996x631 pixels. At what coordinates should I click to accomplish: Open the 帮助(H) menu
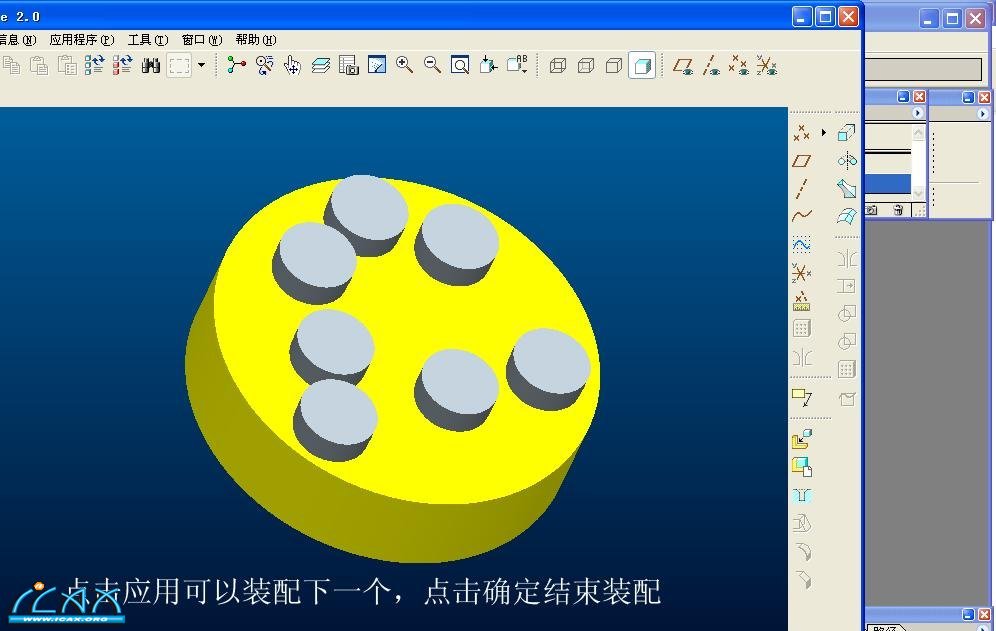[x=255, y=40]
